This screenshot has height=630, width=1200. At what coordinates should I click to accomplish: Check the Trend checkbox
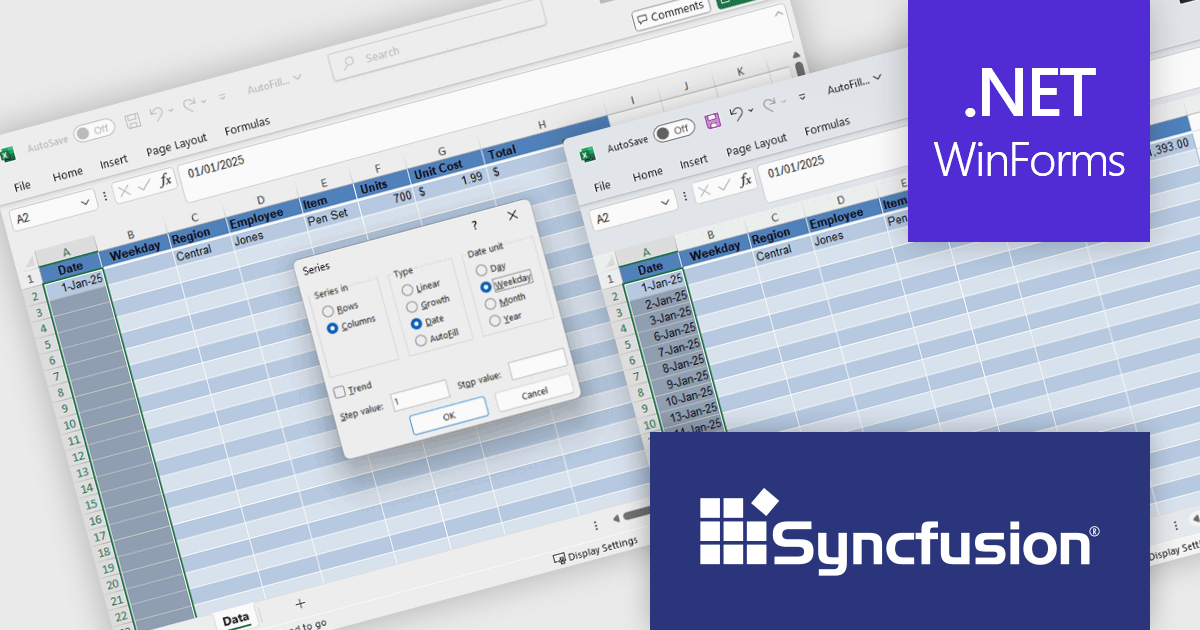[x=339, y=391]
